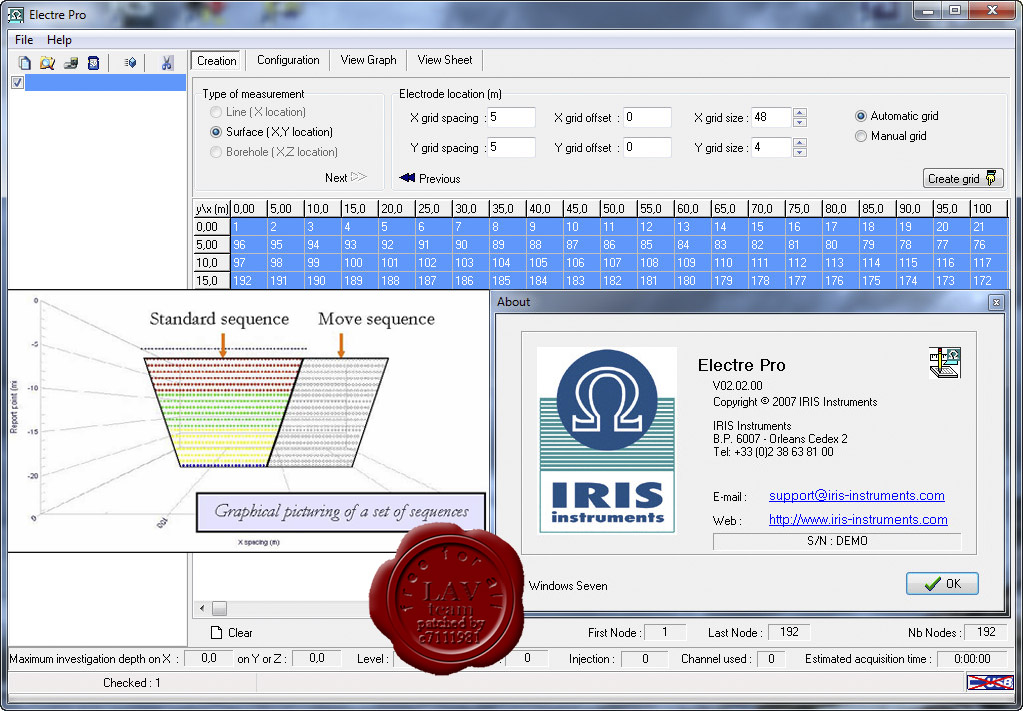Image resolution: width=1023 pixels, height=711 pixels.
Task: Click the X grid spacing input field
Action: click(511, 117)
